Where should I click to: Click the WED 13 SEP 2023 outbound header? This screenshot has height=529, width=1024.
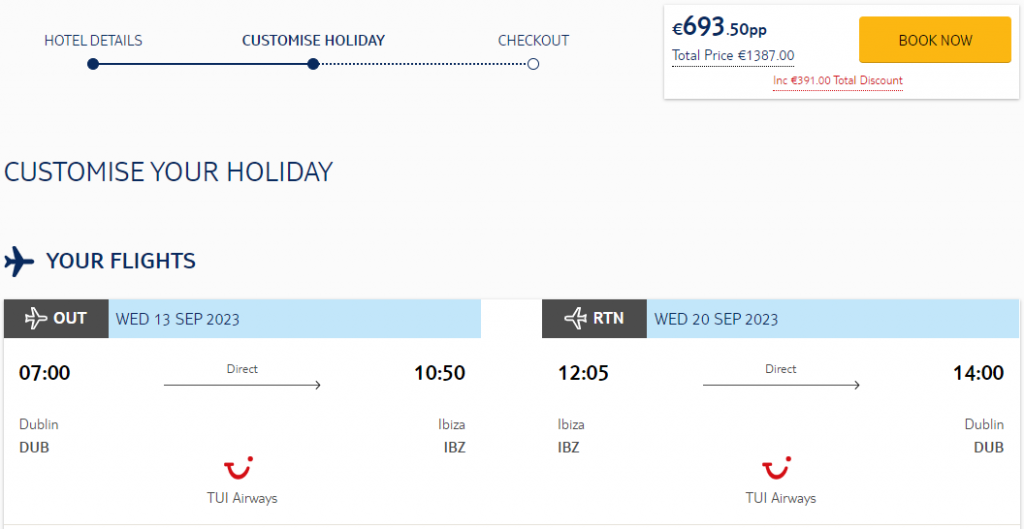[295, 319]
